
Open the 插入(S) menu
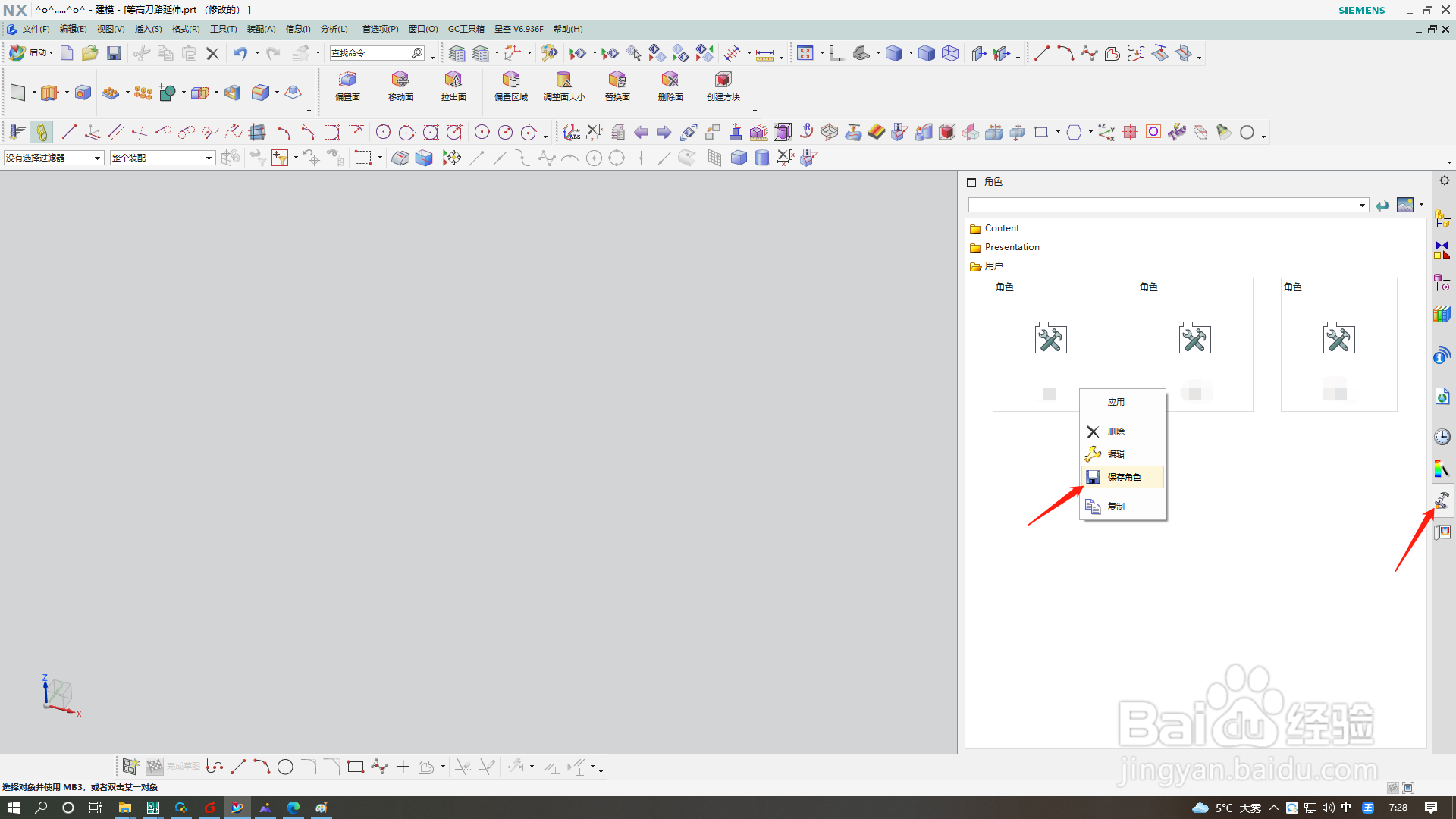pyautogui.click(x=148, y=29)
